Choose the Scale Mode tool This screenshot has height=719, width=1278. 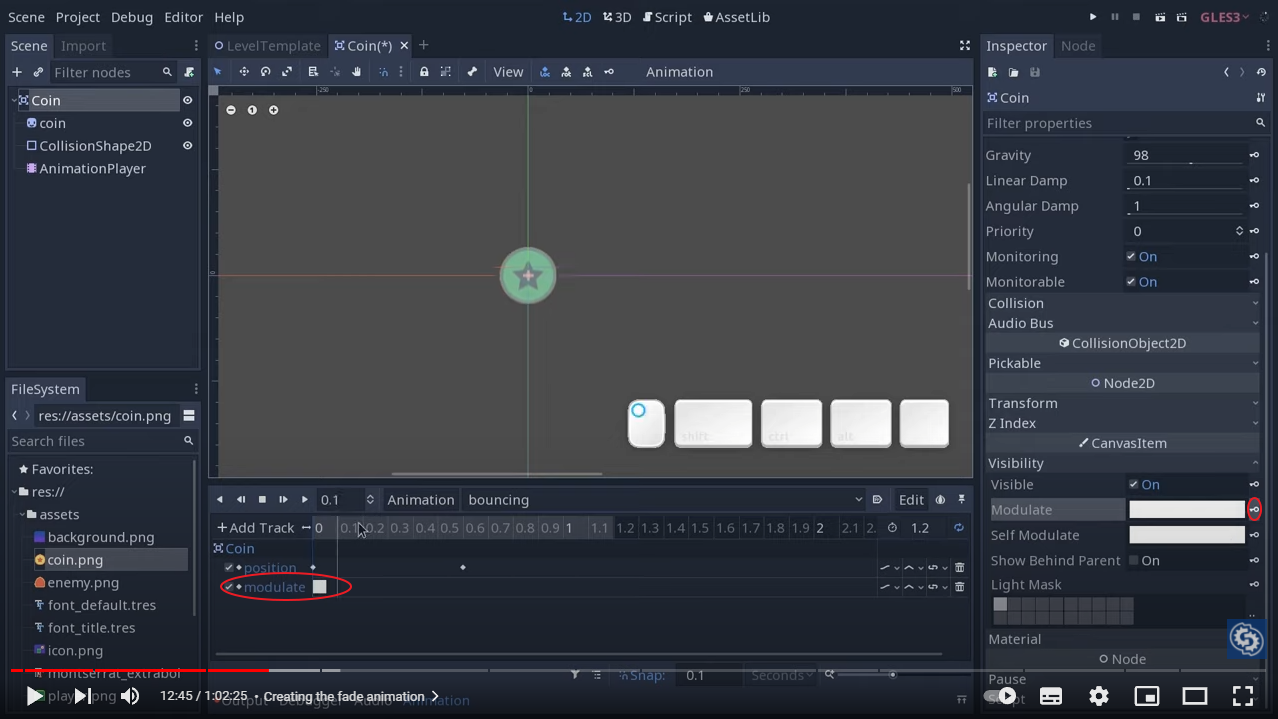click(x=287, y=72)
